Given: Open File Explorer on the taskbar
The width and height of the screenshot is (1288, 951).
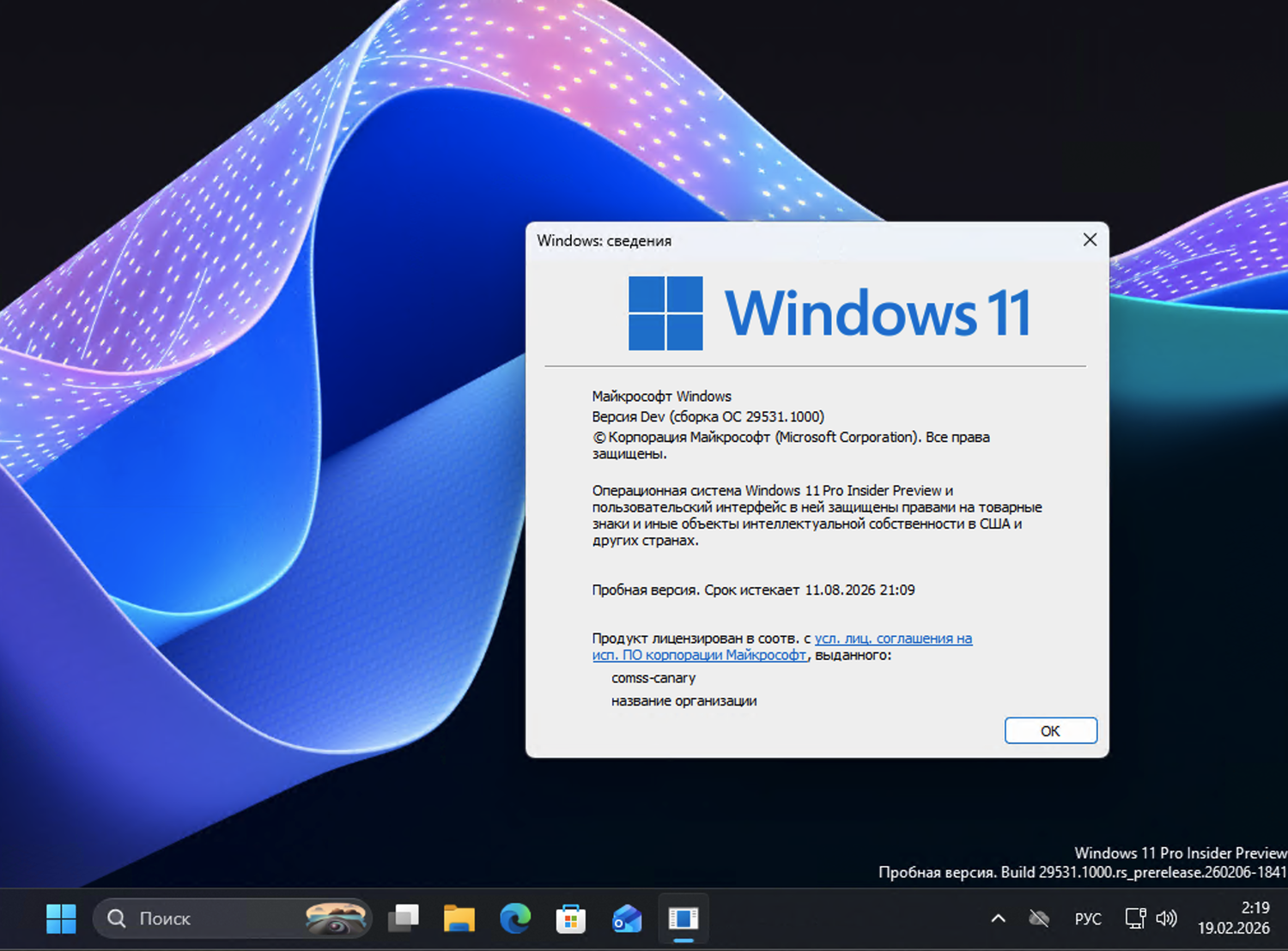Looking at the screenshot, I should (x=459, y=918).
